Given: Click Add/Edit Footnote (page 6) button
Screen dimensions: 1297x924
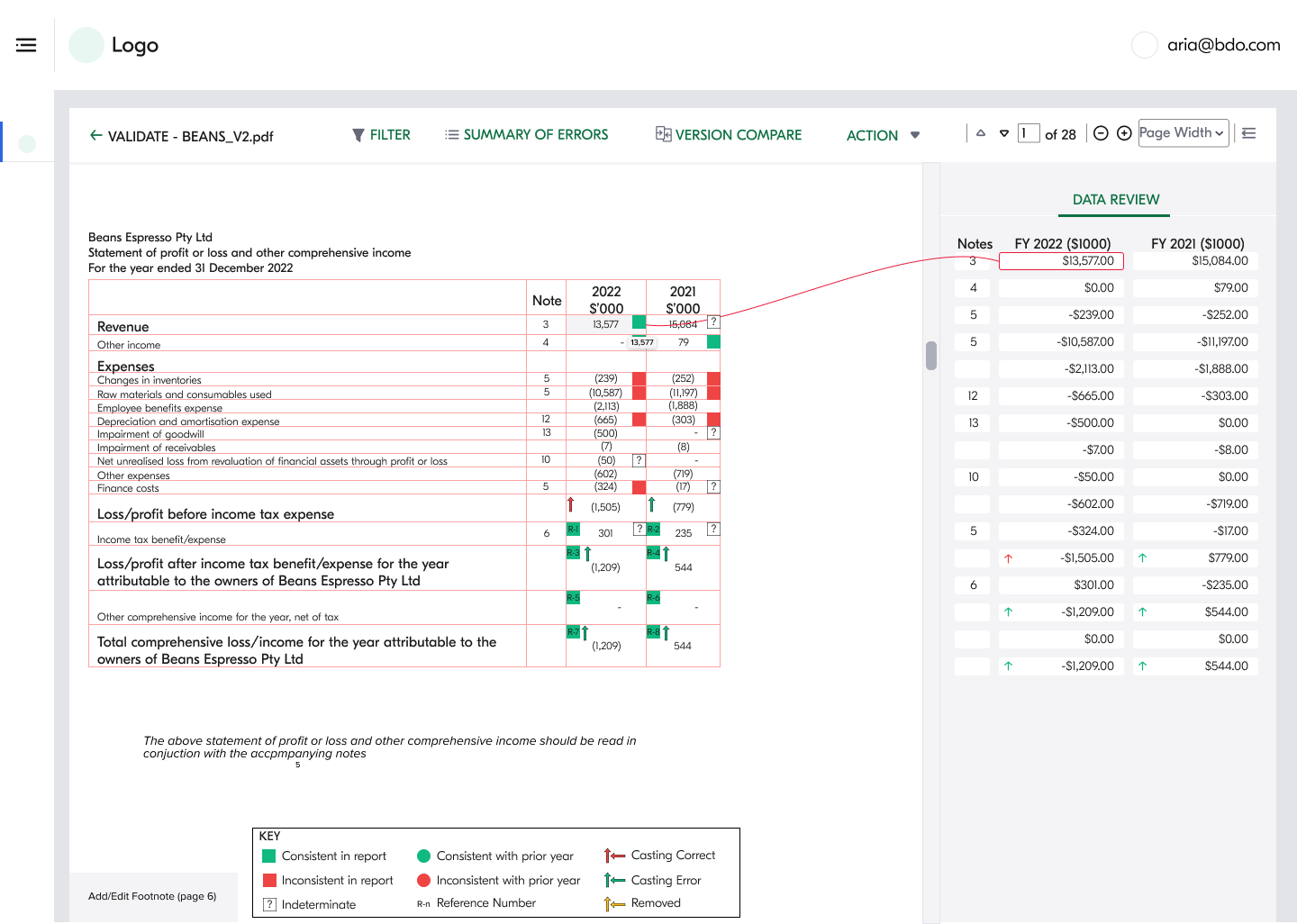Looking at the screenshot, I should (x=152, y=896).
